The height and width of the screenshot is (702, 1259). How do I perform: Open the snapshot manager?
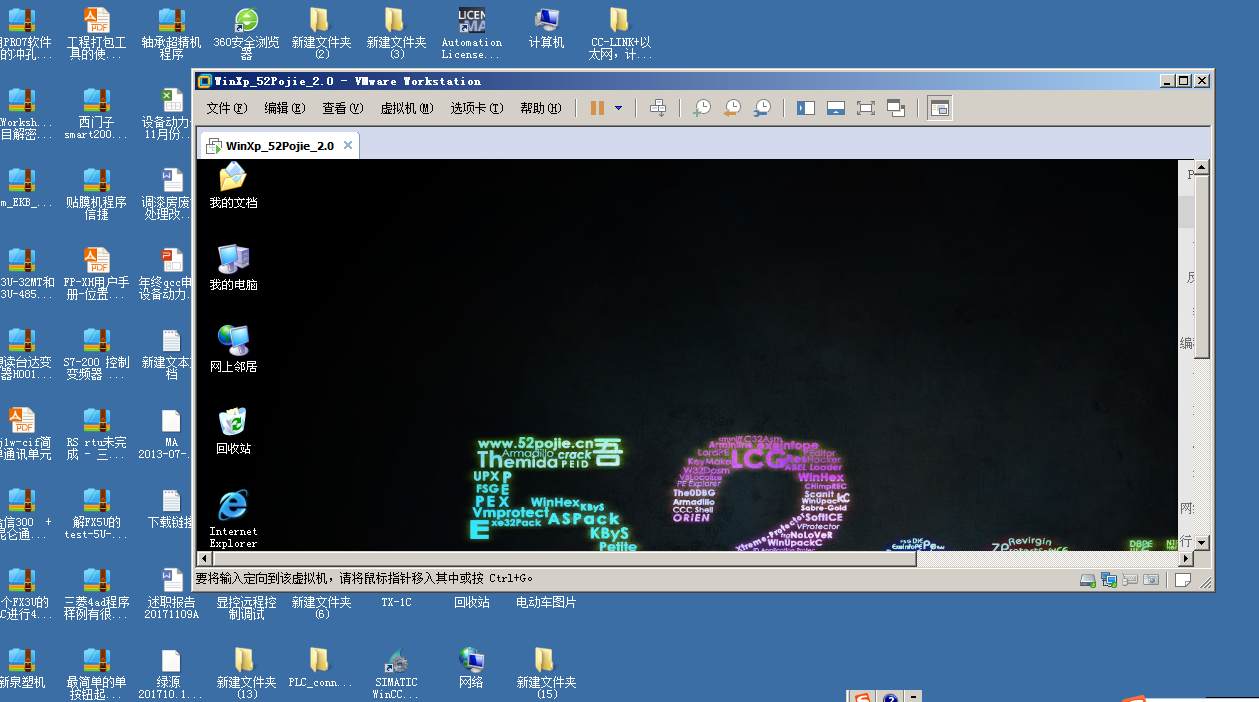coord(762,108)
